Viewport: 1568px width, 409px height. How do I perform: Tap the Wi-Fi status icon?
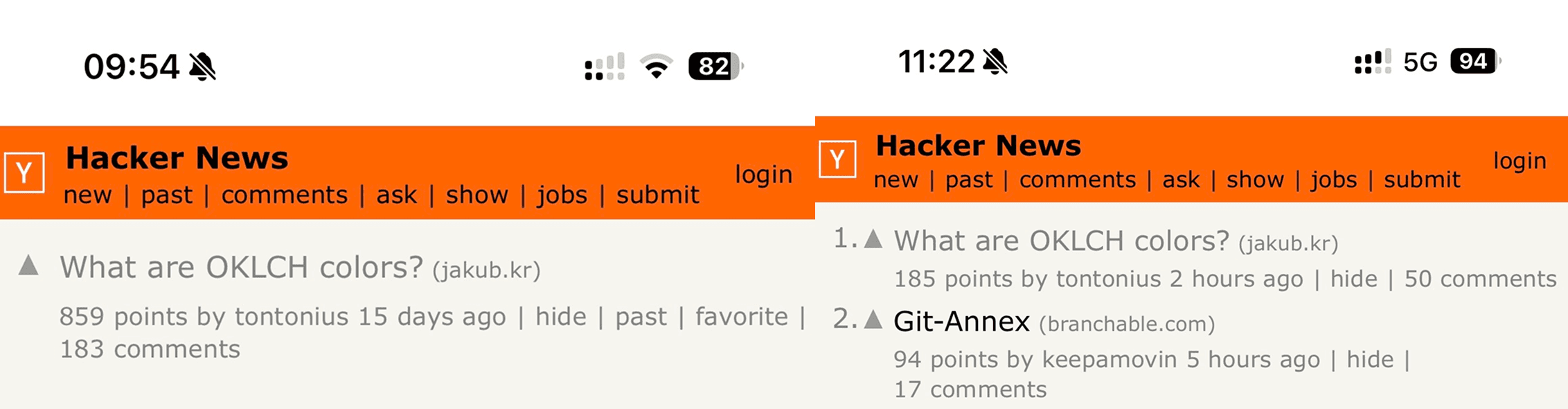tap(656, 67)
